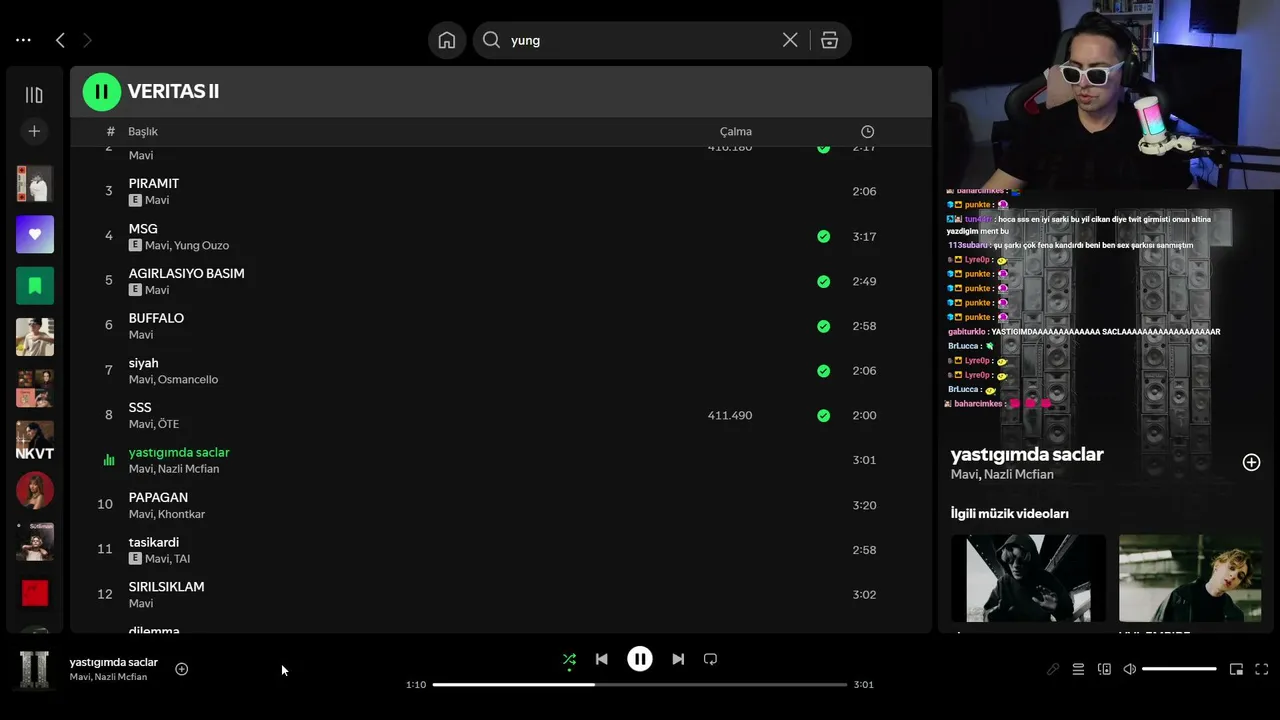Open the now-playing album cover thumbnail
Image resolution: width=1280 pixels, height=720 pixels.
click(35, 669)
